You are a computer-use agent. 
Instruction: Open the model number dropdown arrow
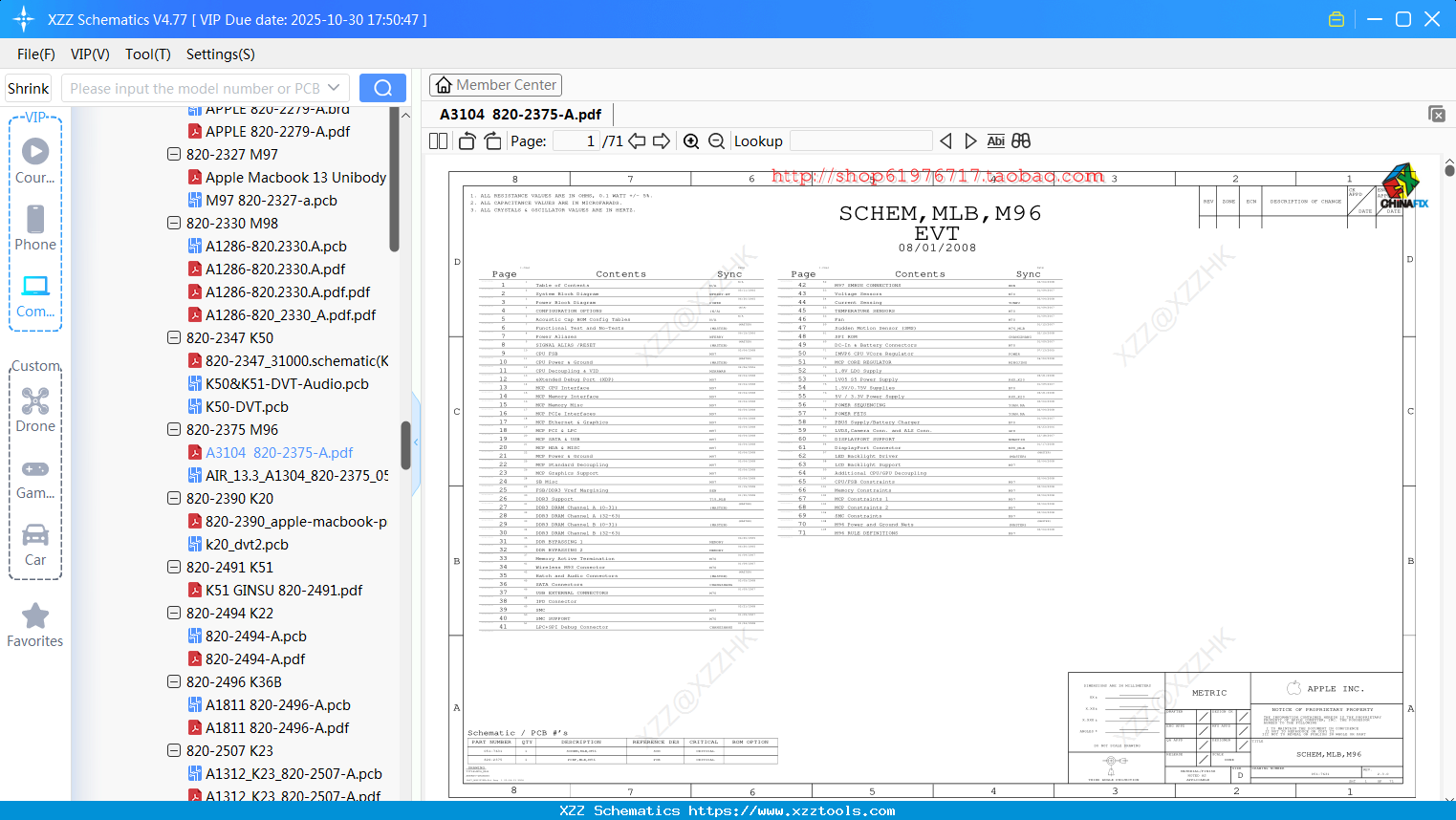334,88
